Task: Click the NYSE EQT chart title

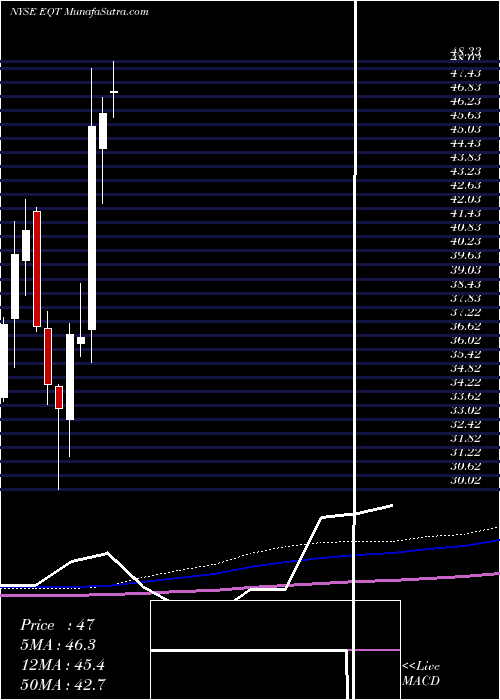Action: point(79,12)
